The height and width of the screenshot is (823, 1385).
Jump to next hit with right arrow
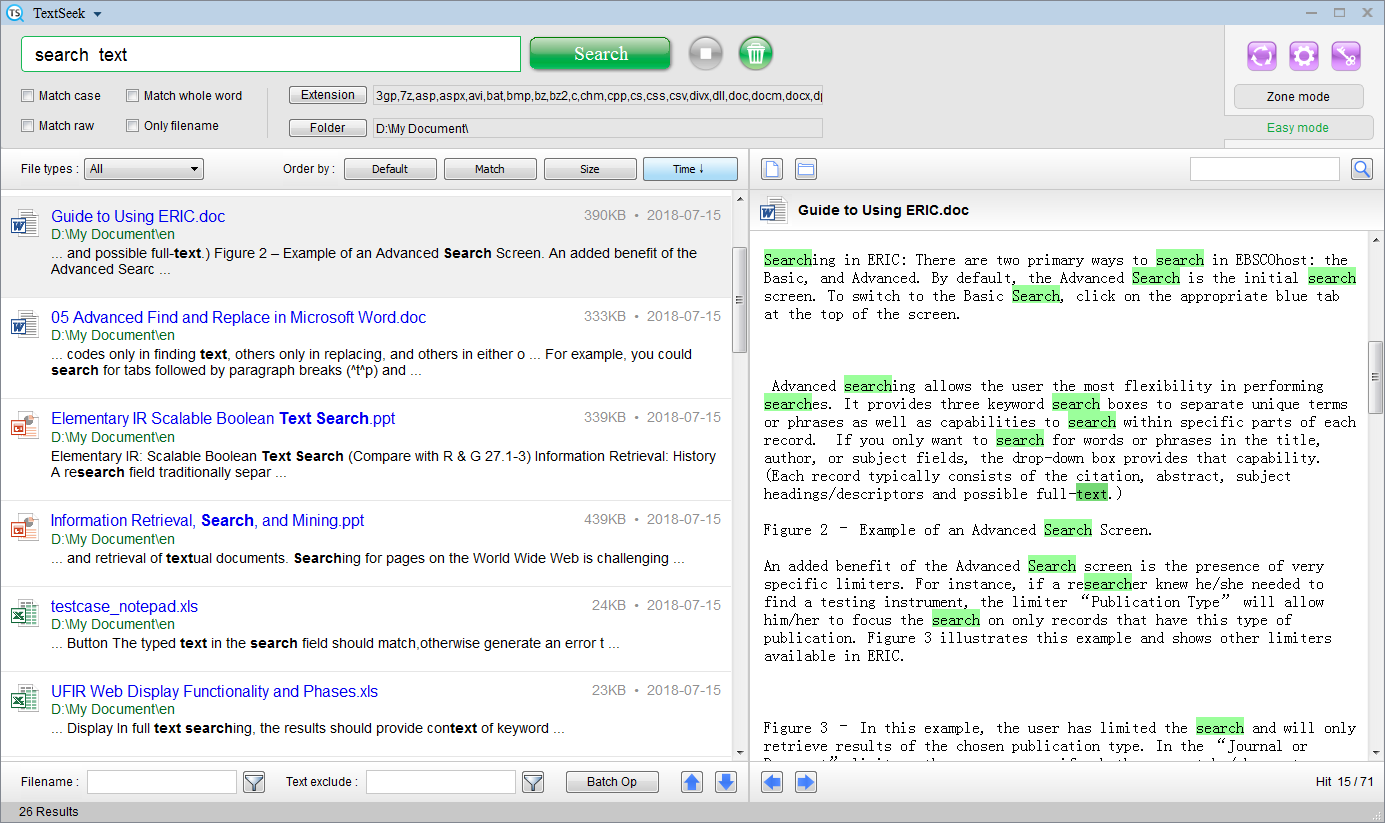coord(806,782)
